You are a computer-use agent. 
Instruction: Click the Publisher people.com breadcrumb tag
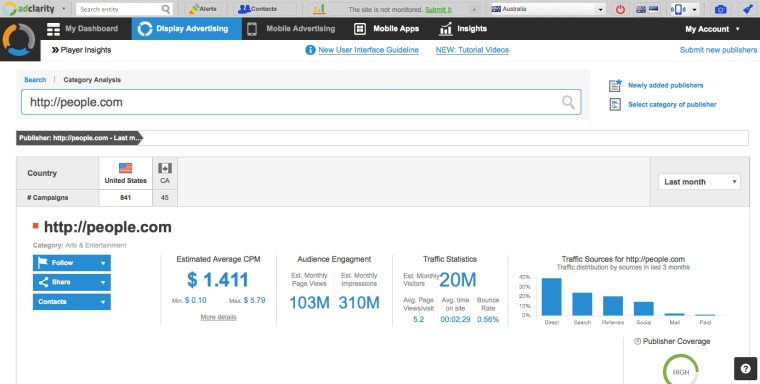80,138
